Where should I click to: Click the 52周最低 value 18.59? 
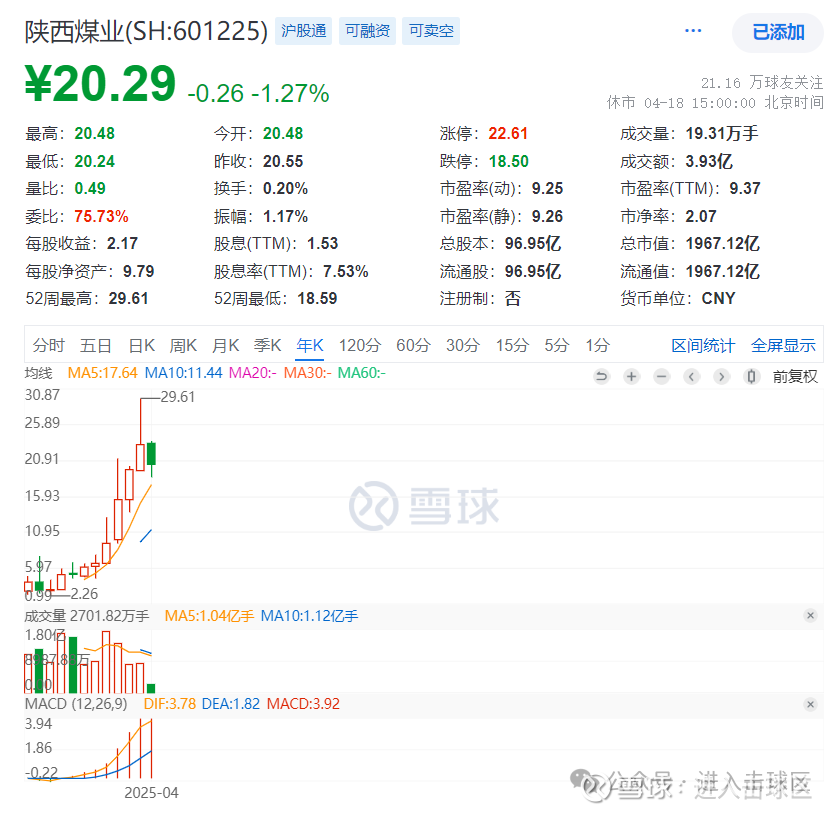(317, 298)
